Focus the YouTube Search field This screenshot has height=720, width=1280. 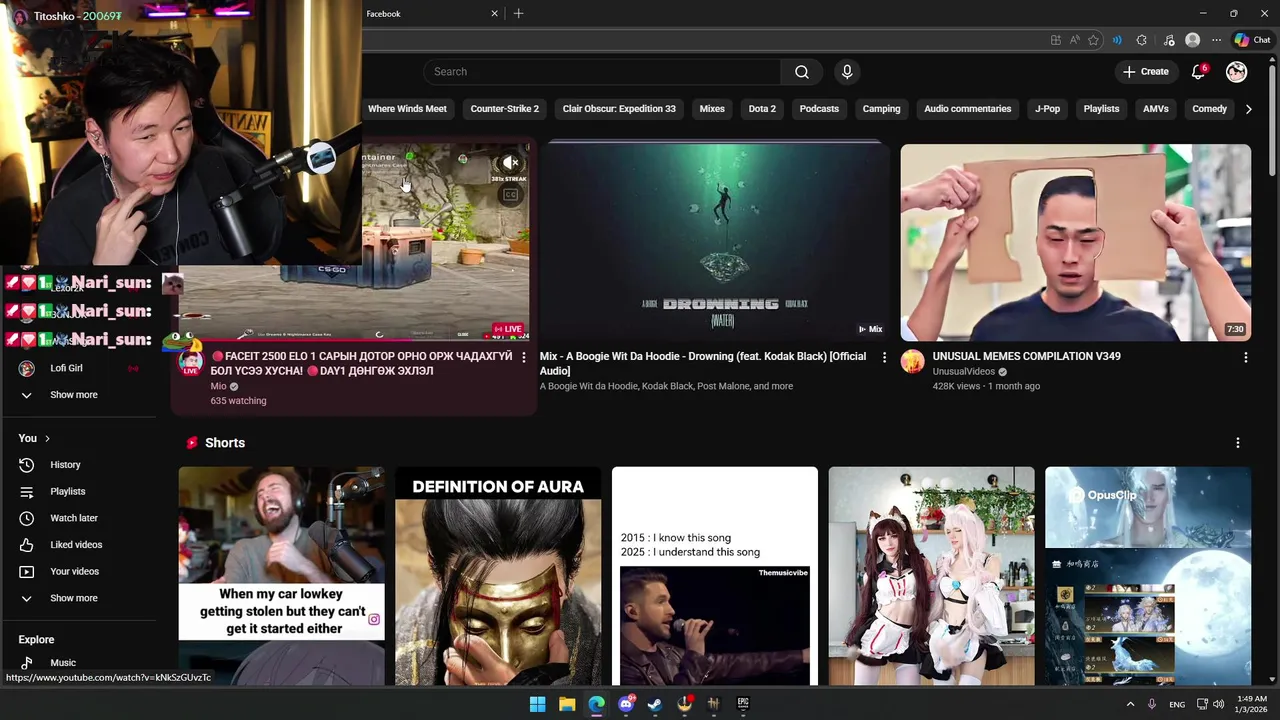(x=602, y=72)
